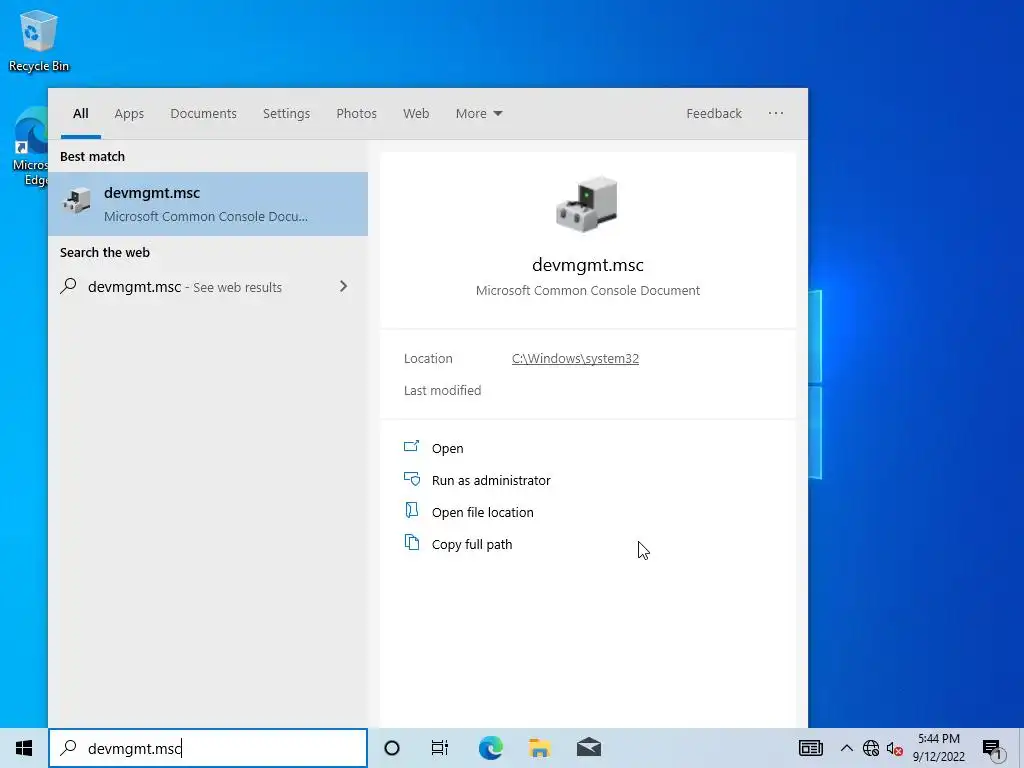The width and height of the screenshot is (1024, 768).
Task: Click the Windows Start button
Action: pos(24,748)
